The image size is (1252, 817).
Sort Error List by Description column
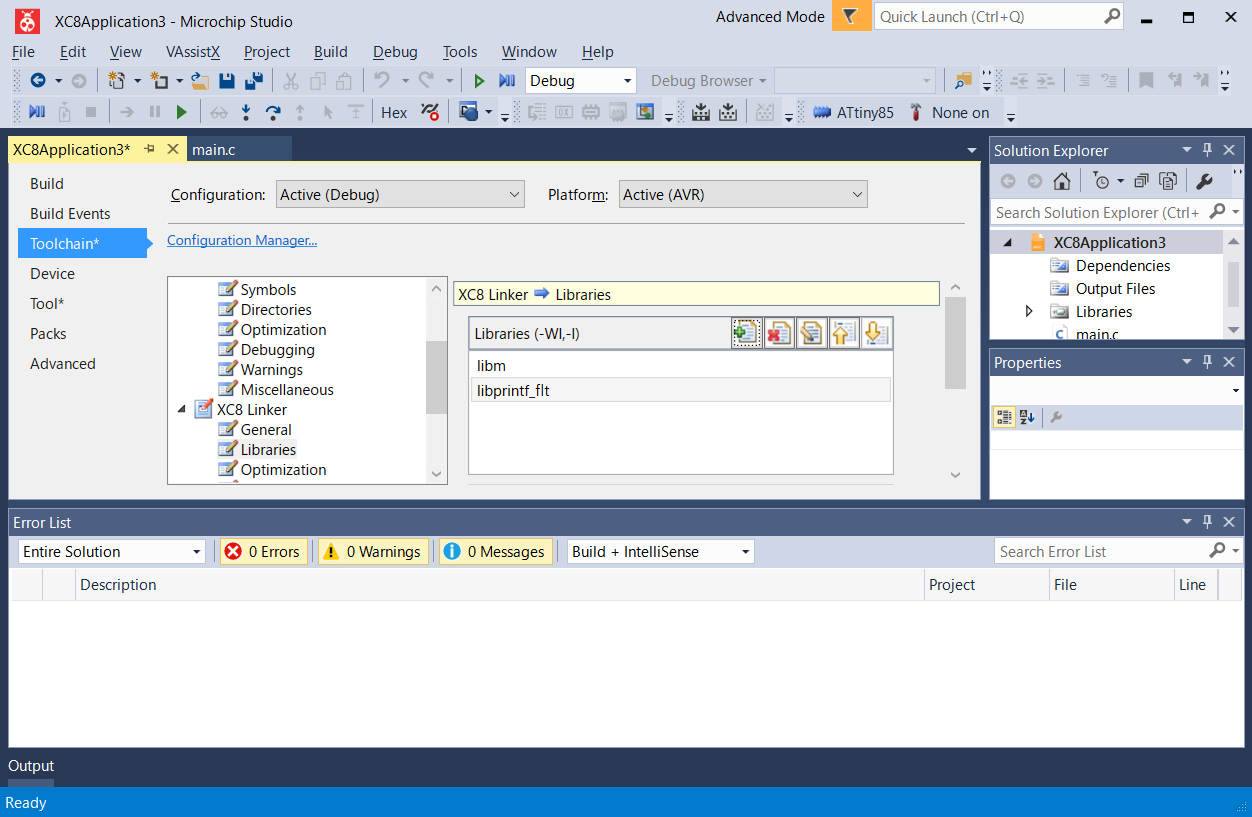(x=500, y=585)
